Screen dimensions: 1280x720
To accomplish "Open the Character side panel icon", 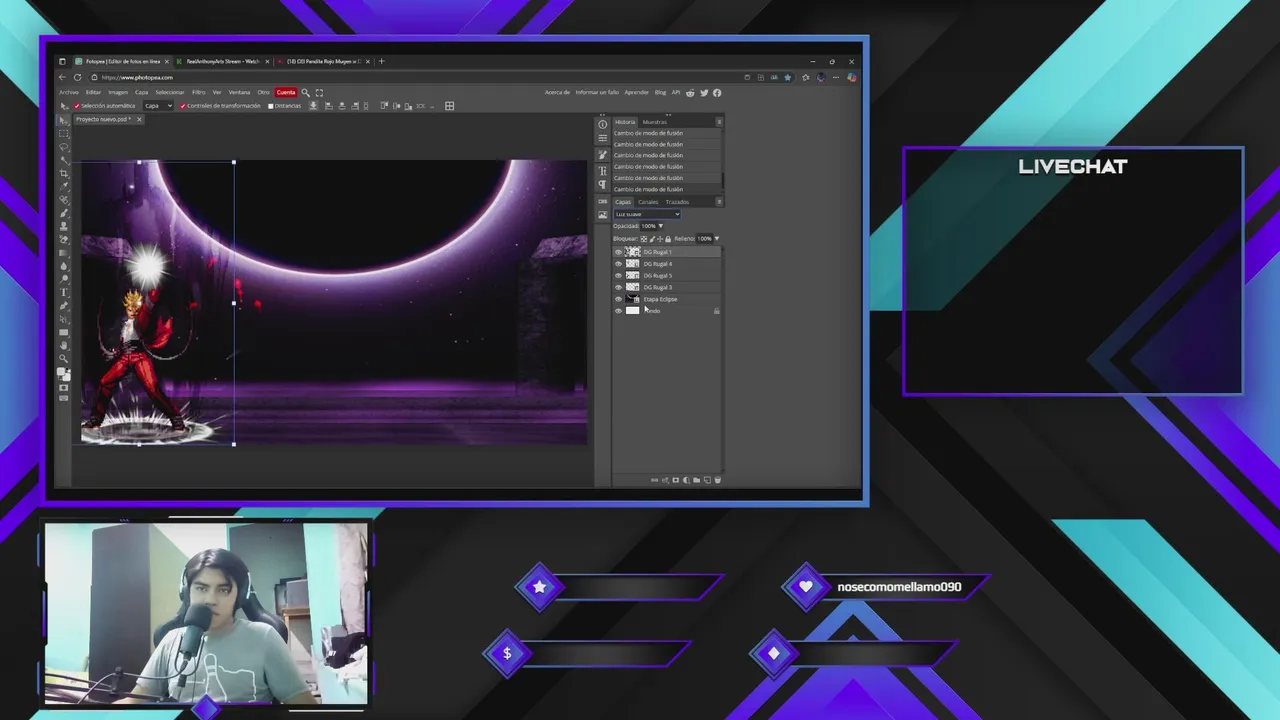I will 602,171.
